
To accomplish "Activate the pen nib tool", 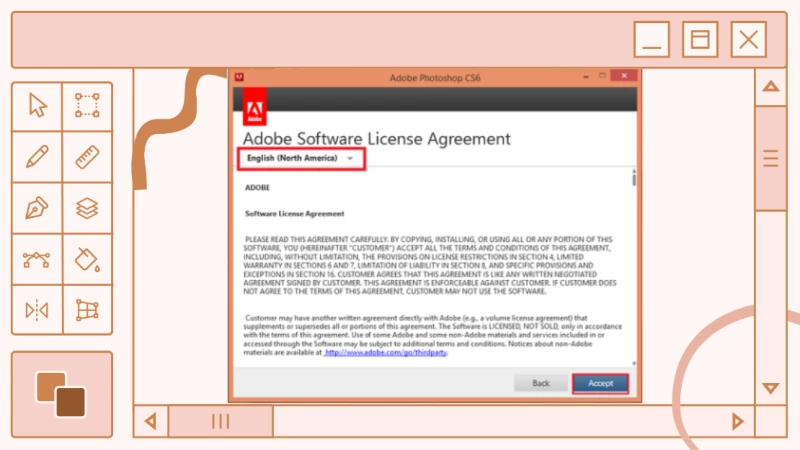I will pyautogui.click(x=37, y=208).
